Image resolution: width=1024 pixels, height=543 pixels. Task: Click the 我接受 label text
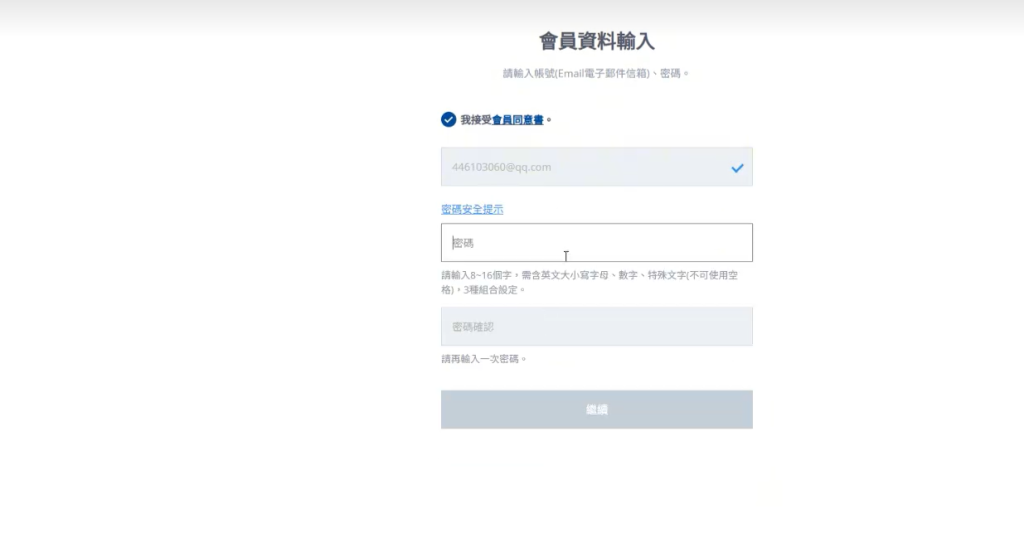475,120
